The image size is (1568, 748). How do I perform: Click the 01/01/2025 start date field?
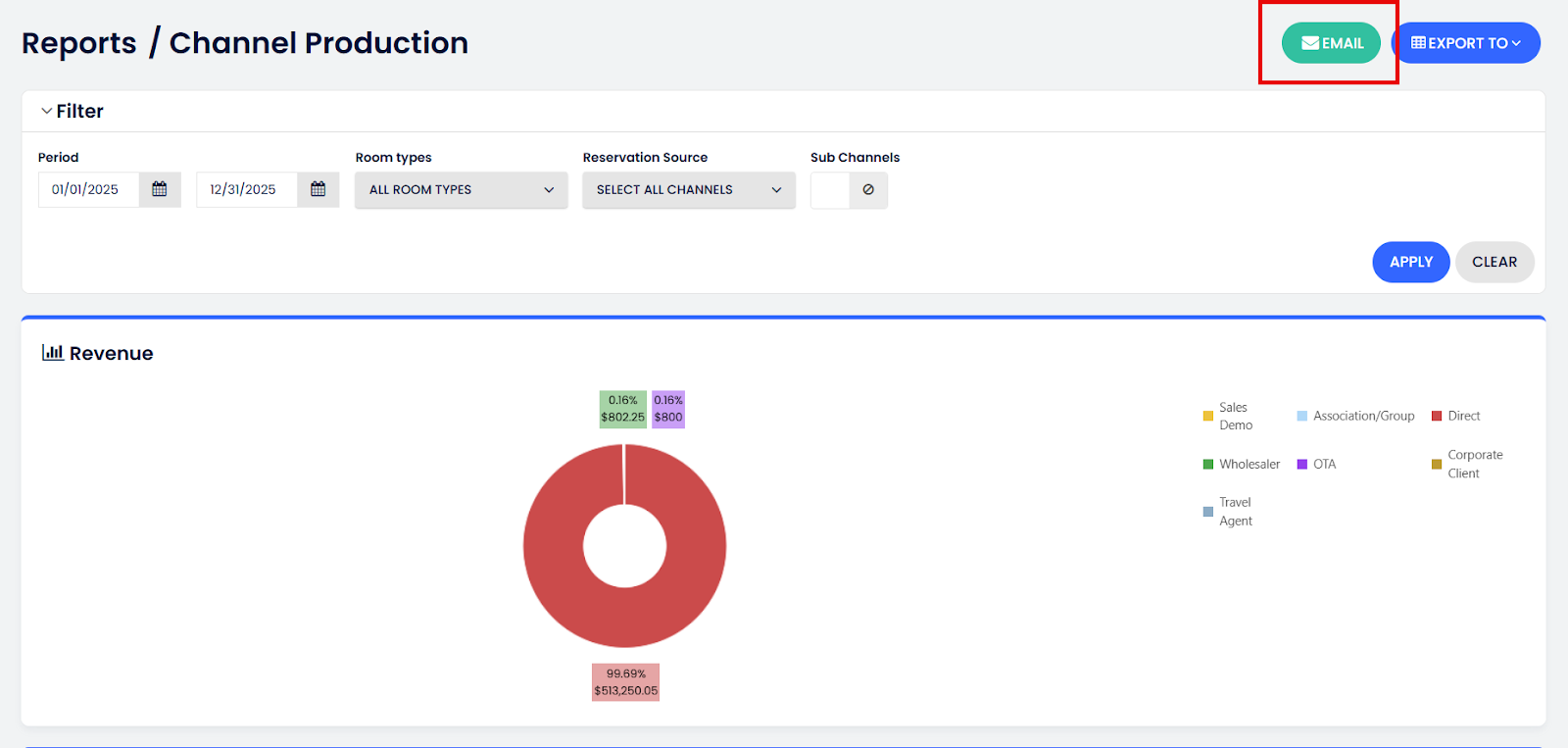tap(88, 189)
